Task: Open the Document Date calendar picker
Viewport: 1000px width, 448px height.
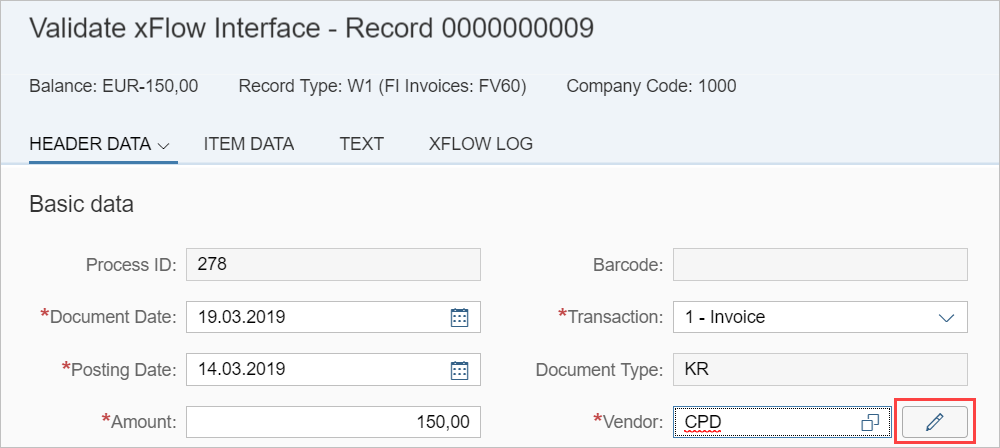Action: 459,317
